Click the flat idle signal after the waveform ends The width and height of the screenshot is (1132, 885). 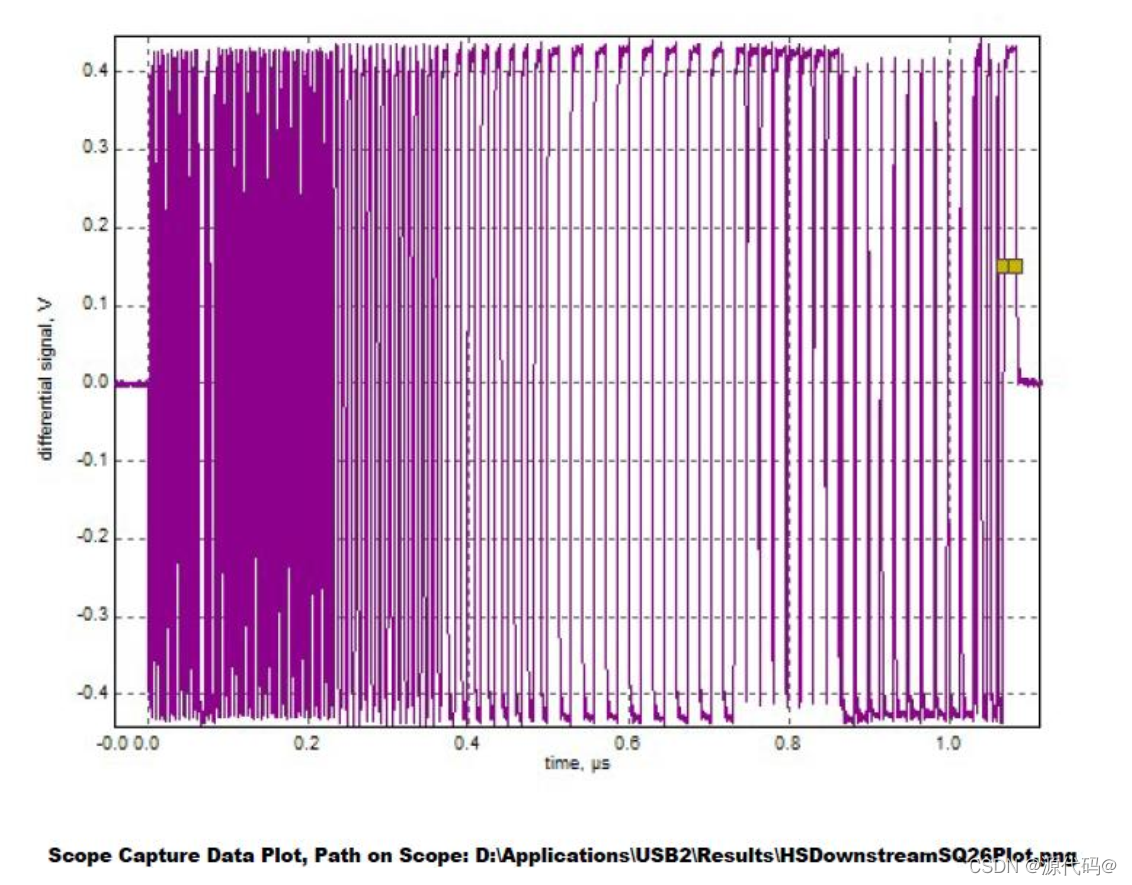tap(1029, 382)
